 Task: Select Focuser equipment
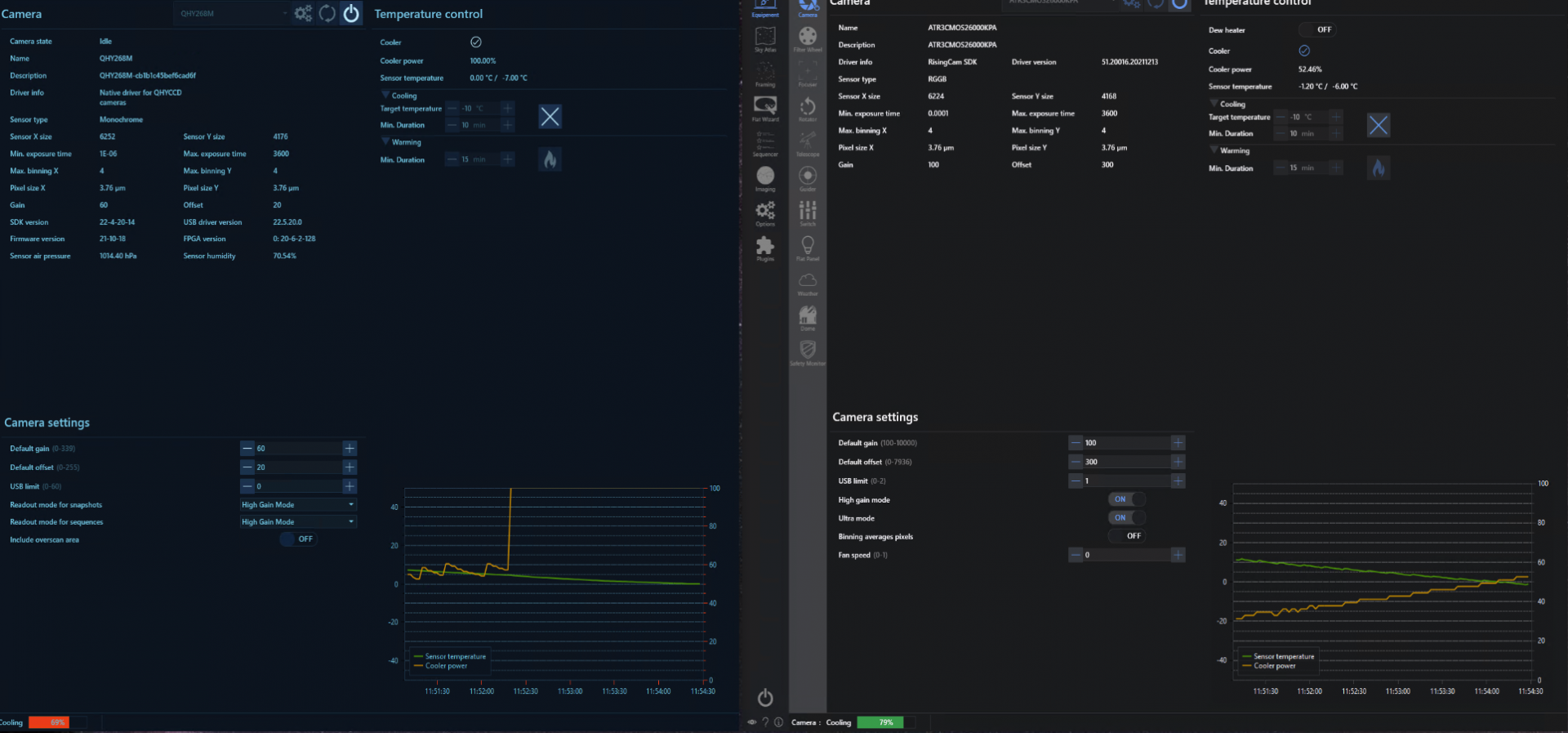coord(808,74)
